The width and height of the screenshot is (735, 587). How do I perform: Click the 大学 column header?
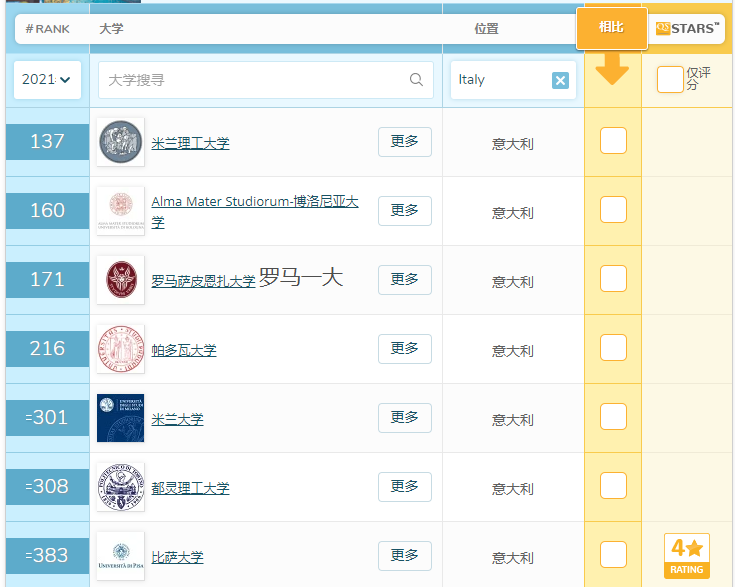click(x=112, y=29)
